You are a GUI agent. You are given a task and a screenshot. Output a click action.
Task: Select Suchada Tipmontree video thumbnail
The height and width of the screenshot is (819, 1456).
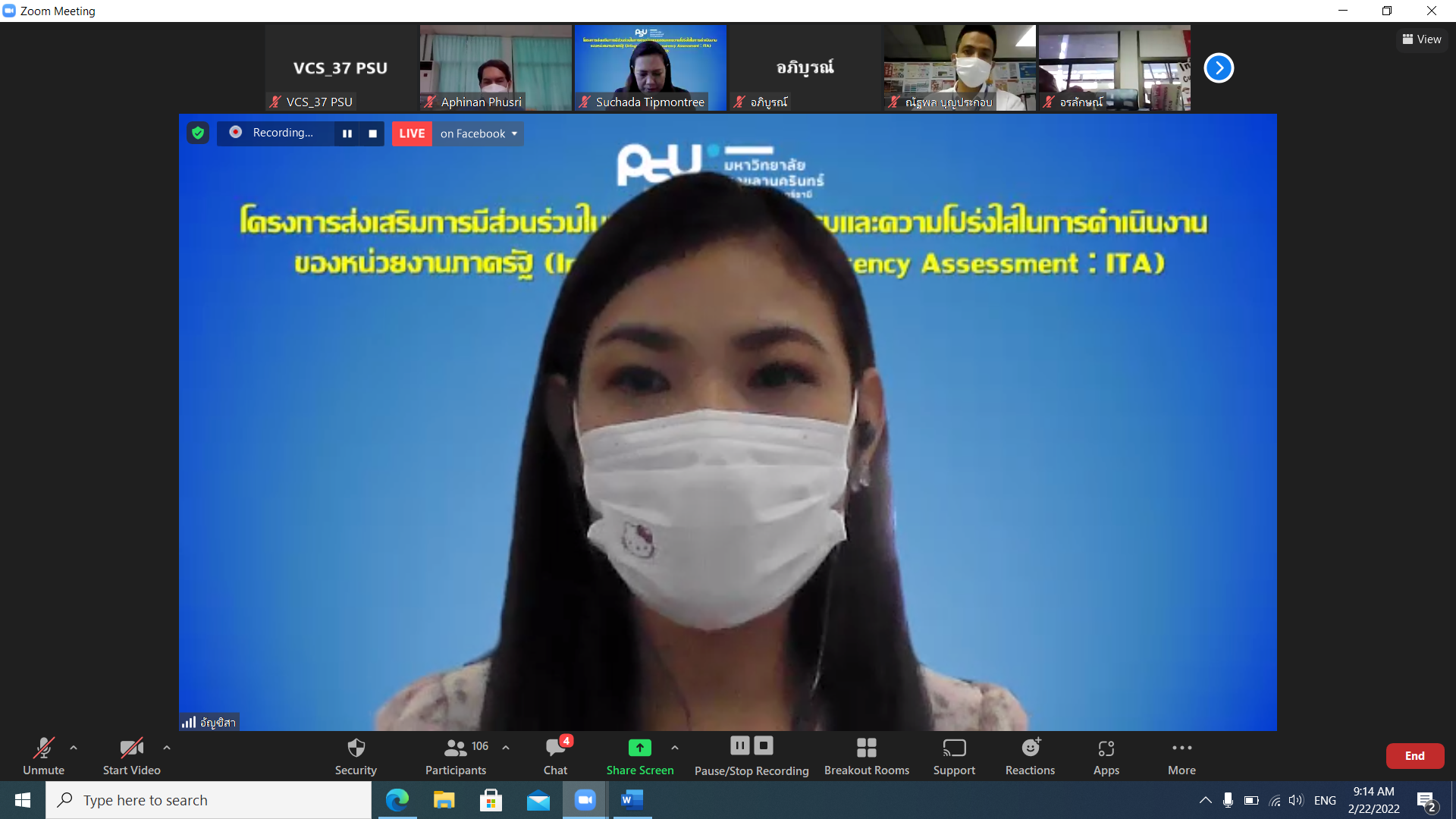(x=651, y=68)
